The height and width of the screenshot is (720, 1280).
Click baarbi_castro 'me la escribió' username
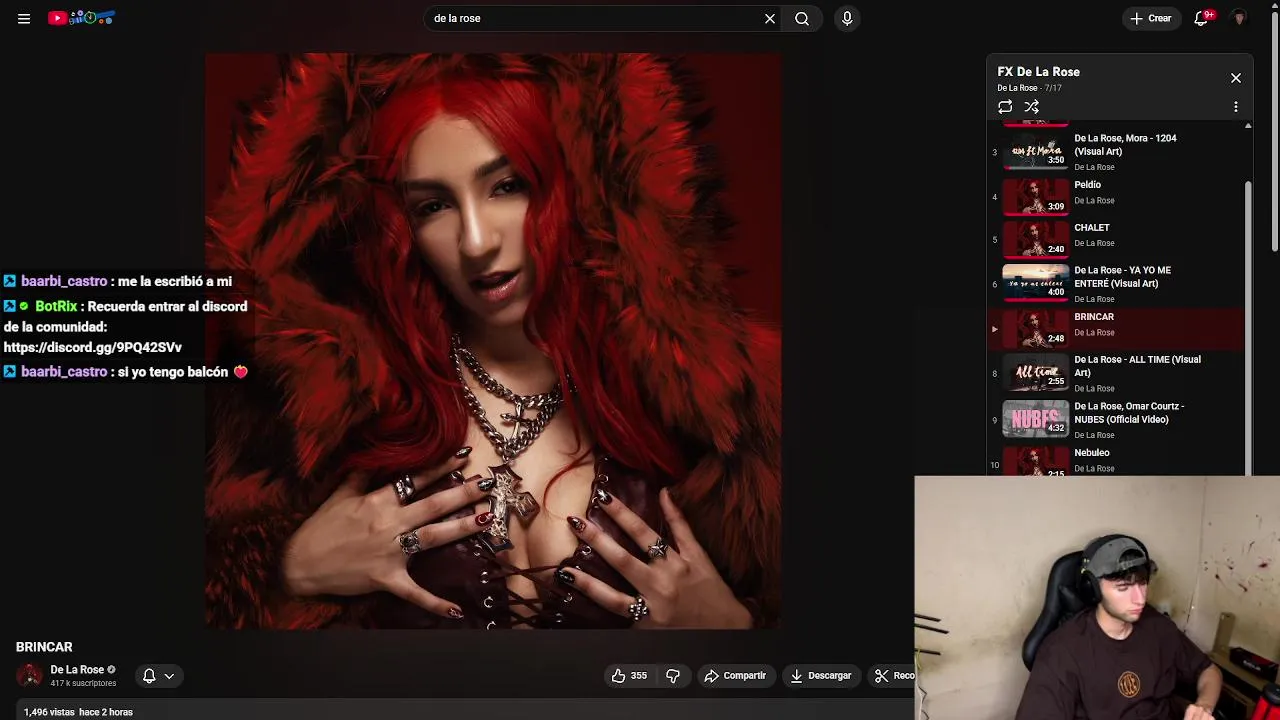pyautogui.click(x=64, y=282)
